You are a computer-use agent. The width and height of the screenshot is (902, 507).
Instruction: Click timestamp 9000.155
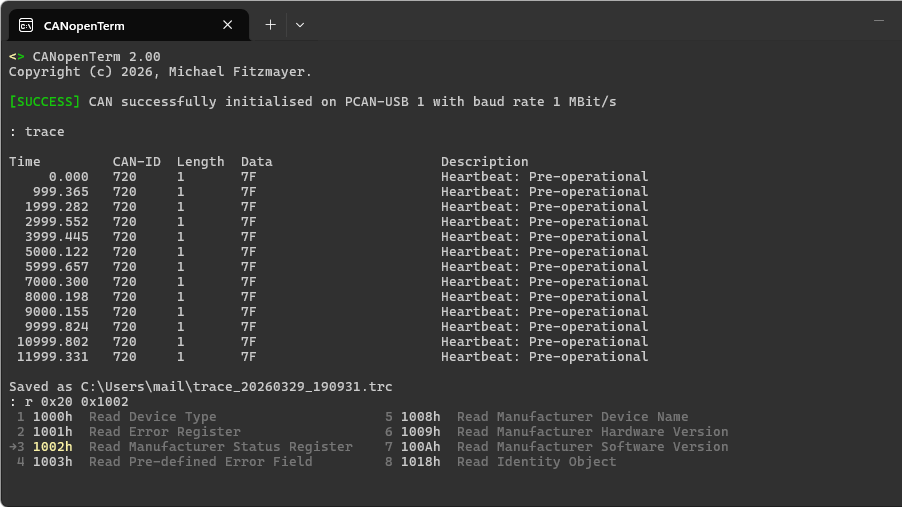(56, 311)
